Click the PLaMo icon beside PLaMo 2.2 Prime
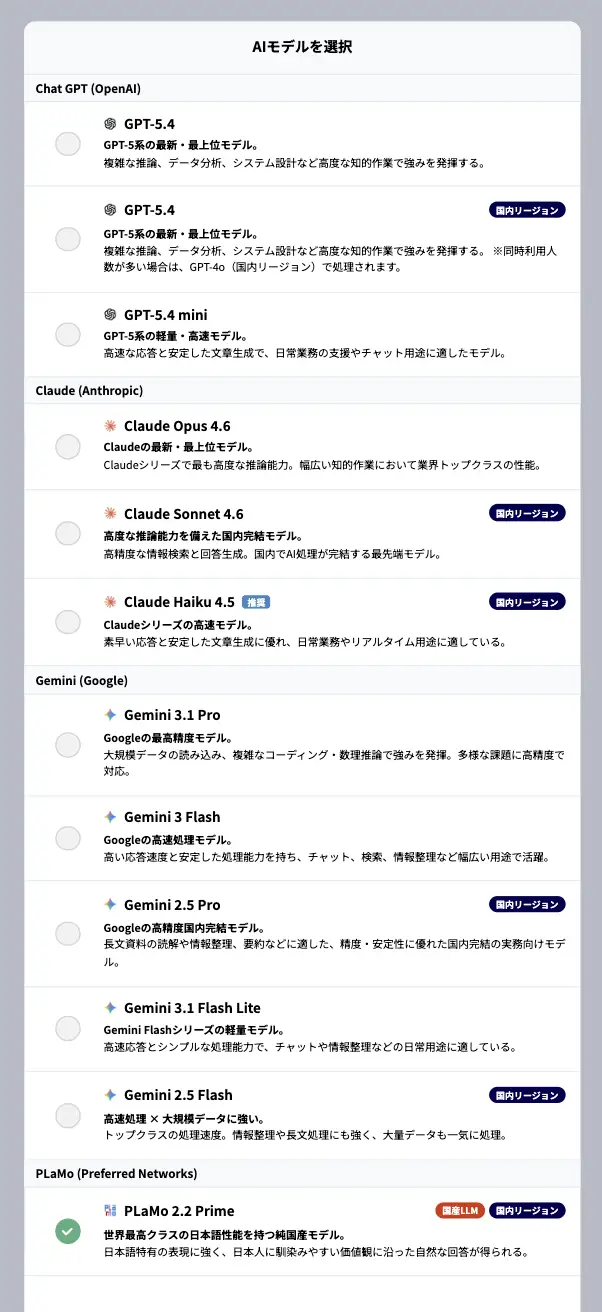 [x=108, y=1210]
